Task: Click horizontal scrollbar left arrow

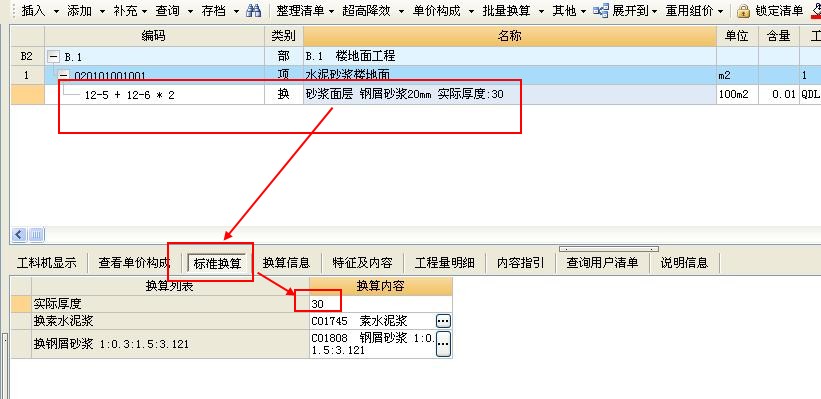Action: (19, 235)
